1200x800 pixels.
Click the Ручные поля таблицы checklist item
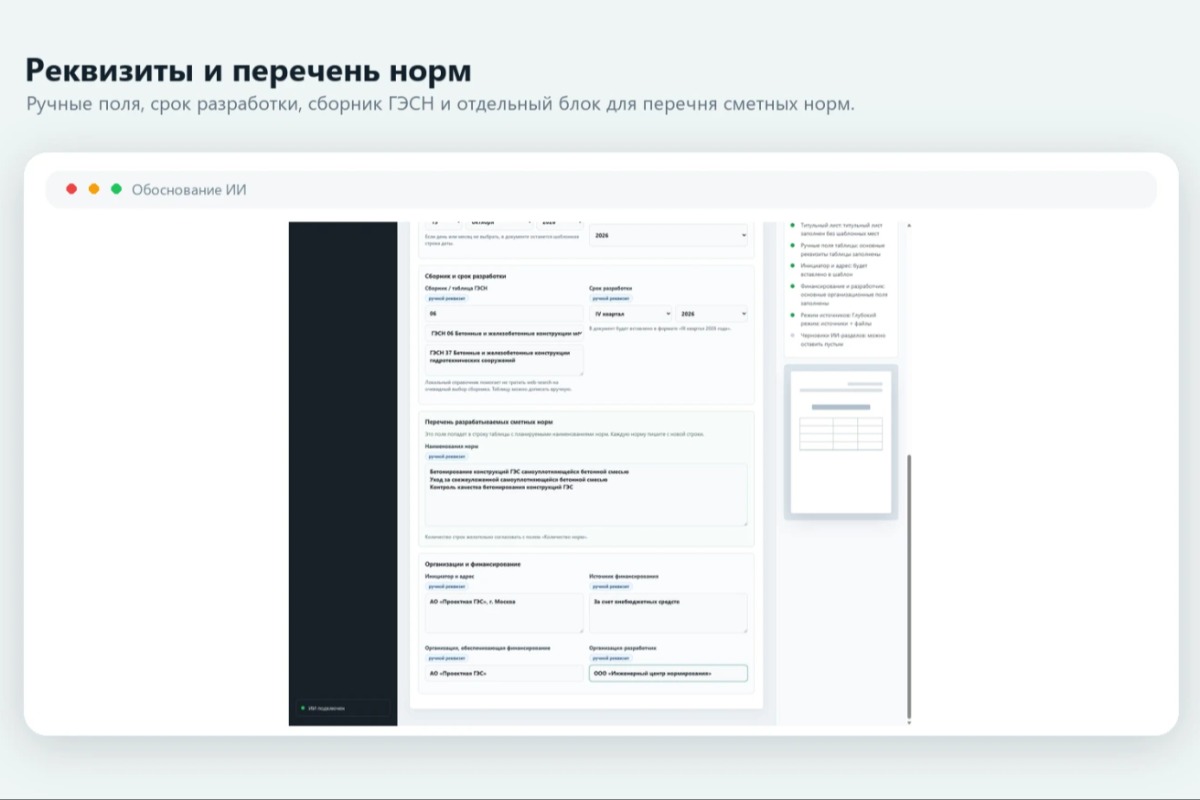838,248
